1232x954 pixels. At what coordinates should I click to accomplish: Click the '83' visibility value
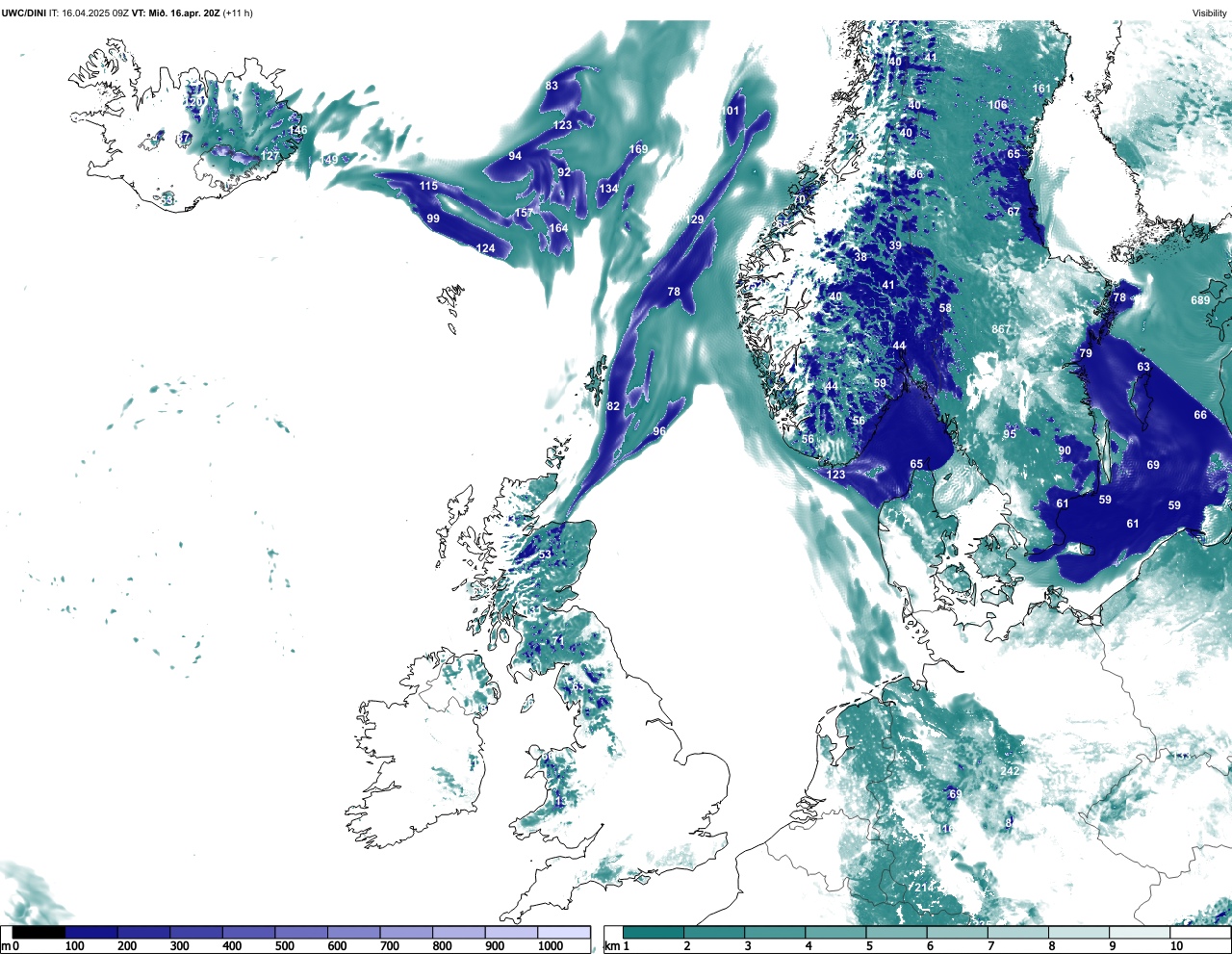click(x=552, y=86)
